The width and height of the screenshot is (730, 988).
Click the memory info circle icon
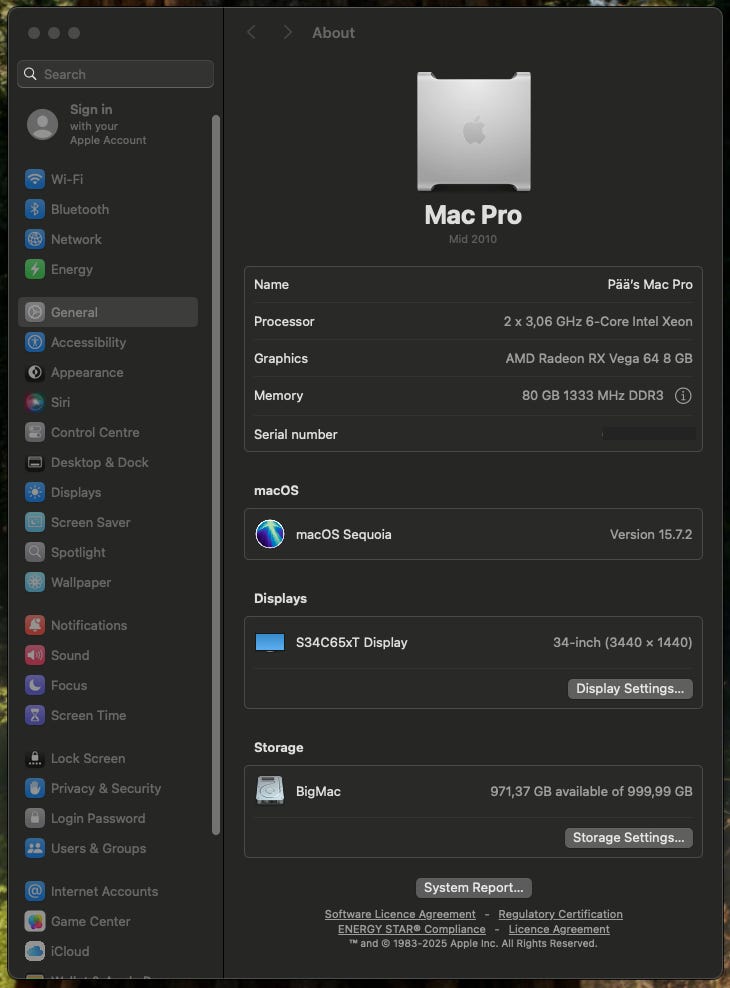(x=683, y=396)
